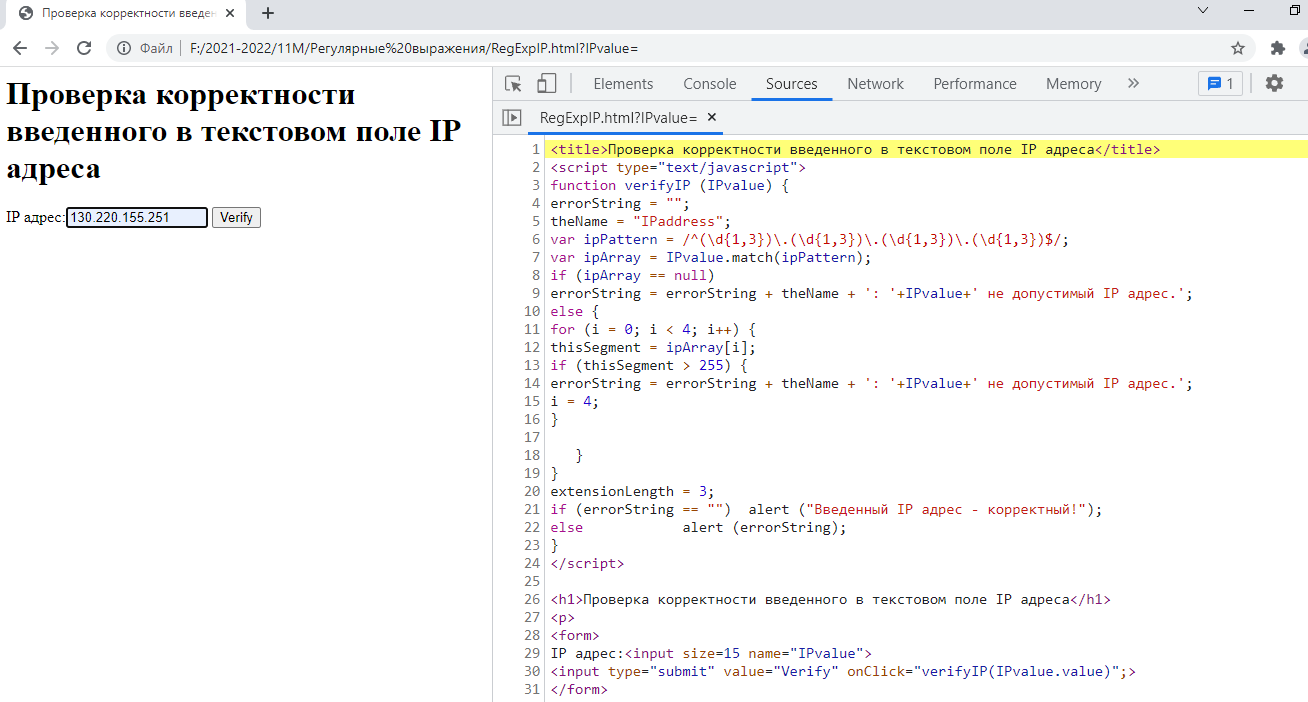This screenshot has width=1308, height=702.
Task: Open the browser extensions puzzle icon
Action: pyautogui.click(x=1277, y=48)
